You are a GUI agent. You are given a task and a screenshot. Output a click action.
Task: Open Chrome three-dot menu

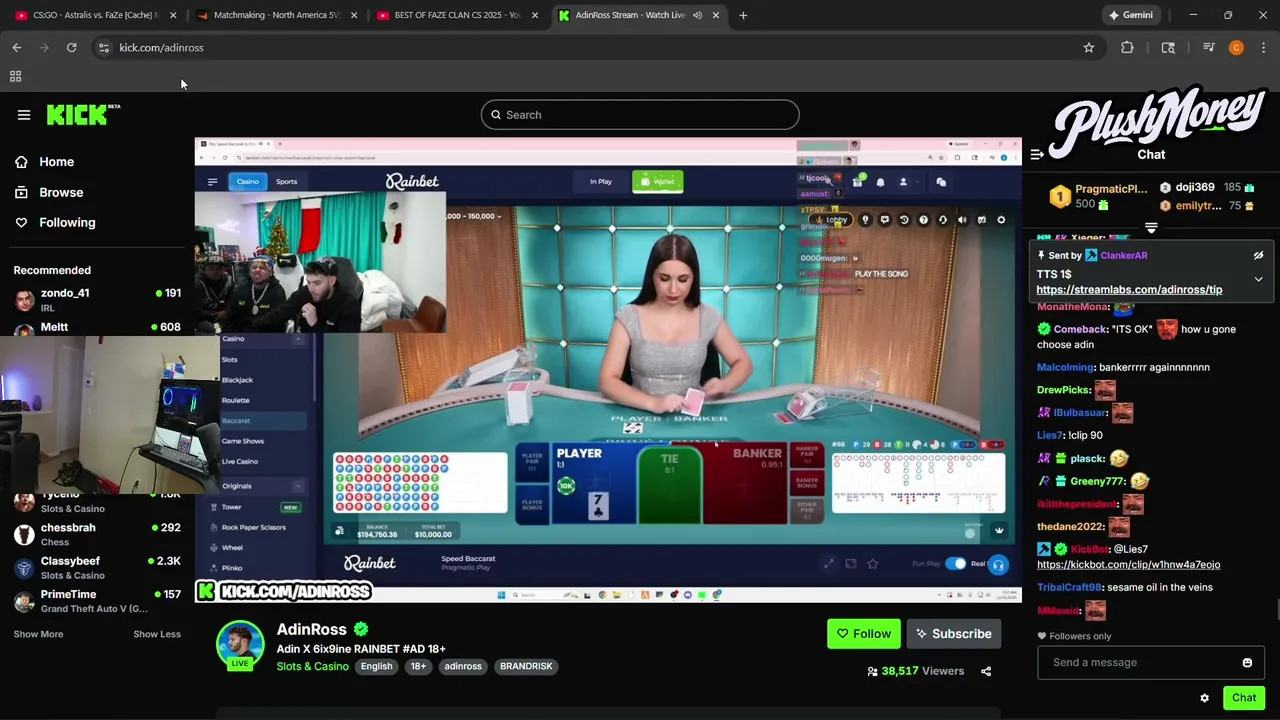pyautogui.click(x=1263, y=47)
